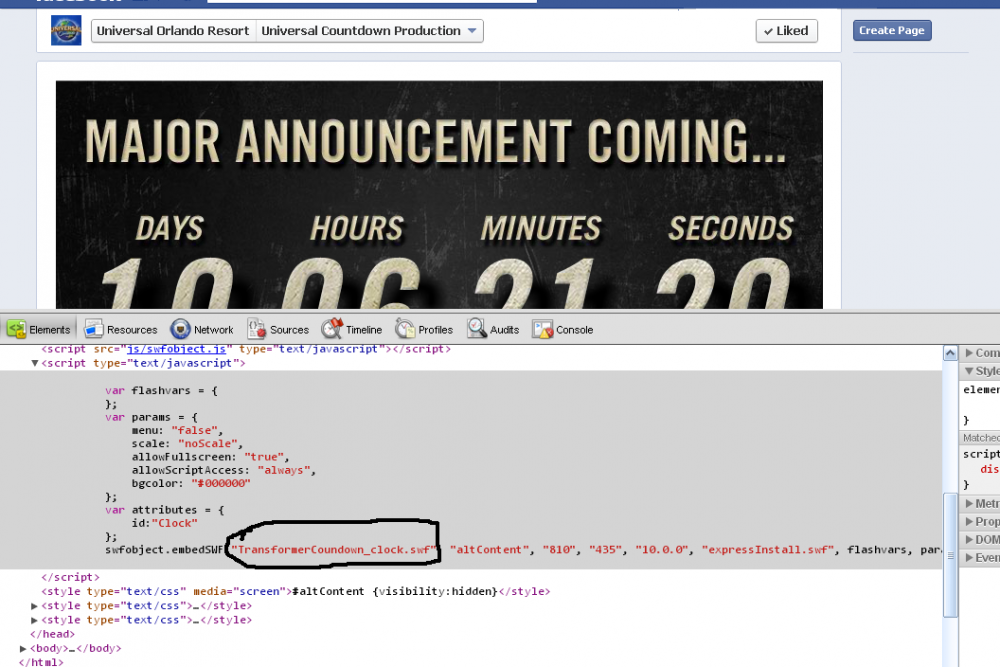
Task: Click the allowFullscreen "true" value
Action: (264, 457)
